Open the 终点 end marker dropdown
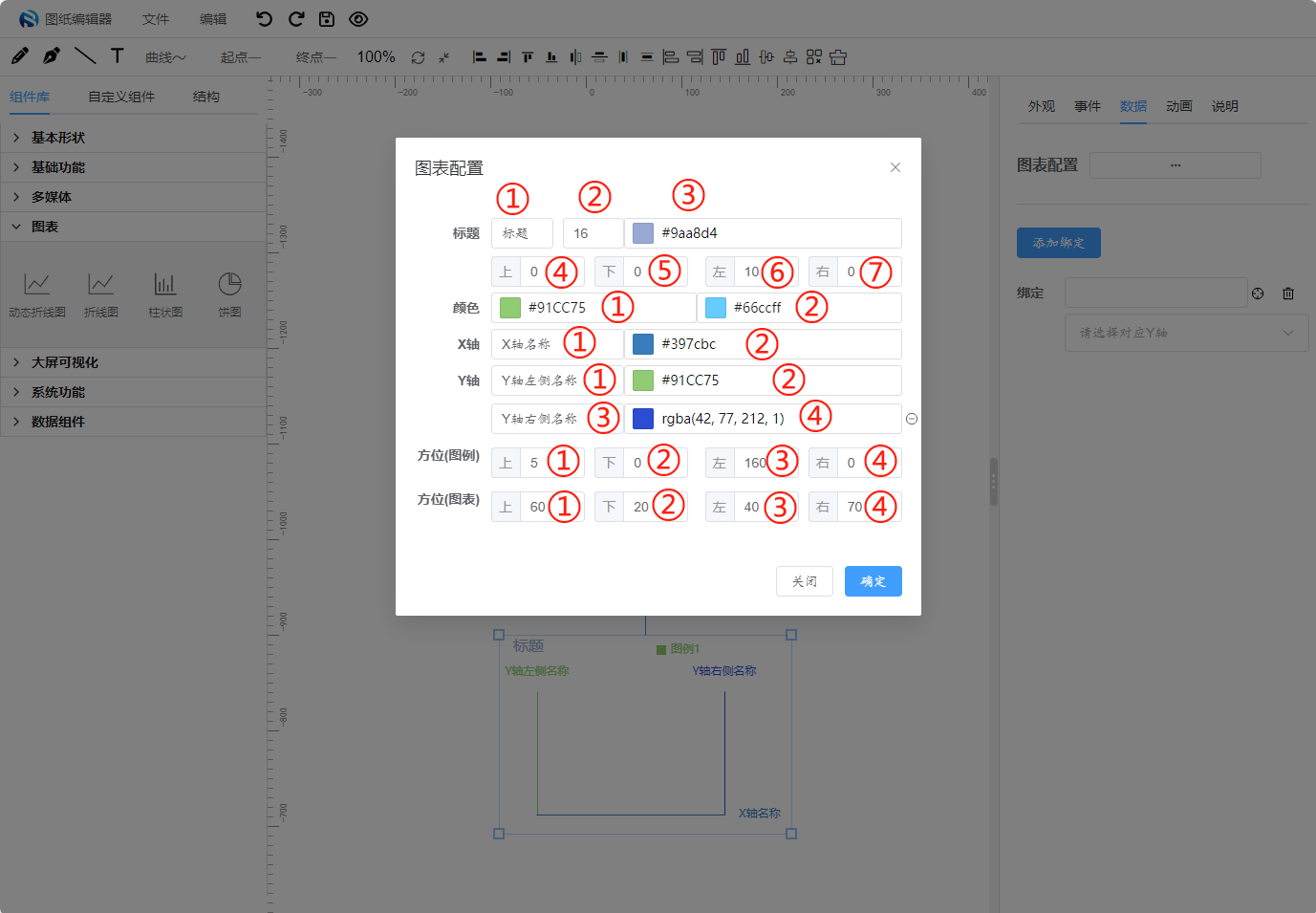The image size is (1316, 913). [316, 57]
